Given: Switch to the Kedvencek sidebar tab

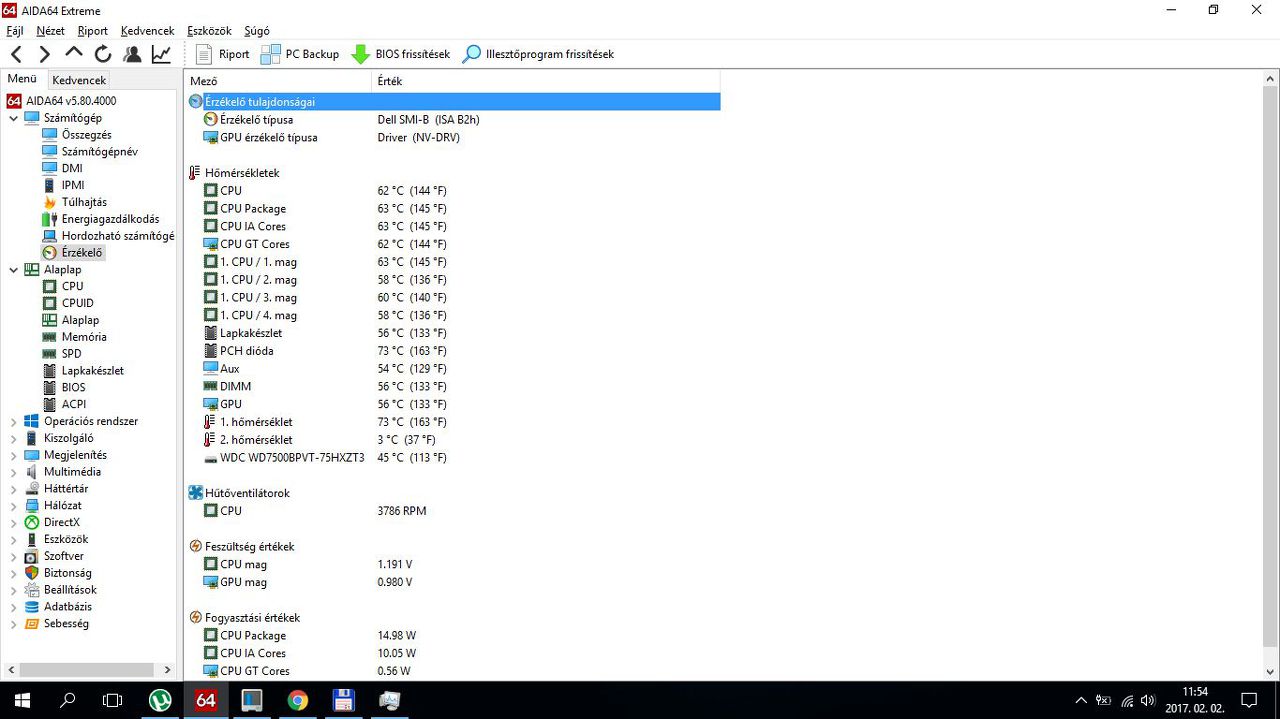Looking at the screenshot, I should pos(79,80).
